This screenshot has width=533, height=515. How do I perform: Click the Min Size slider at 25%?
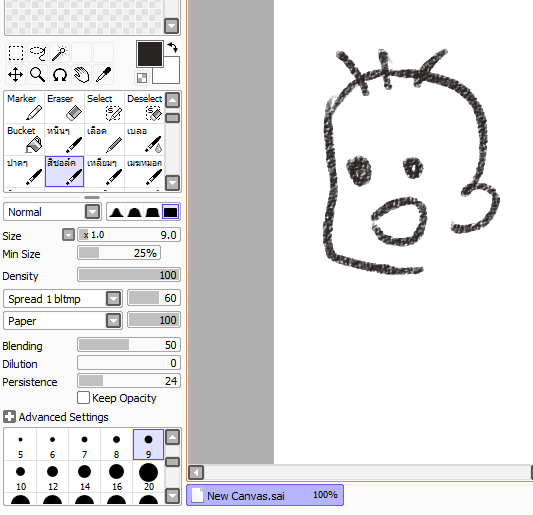pos(119,253)
